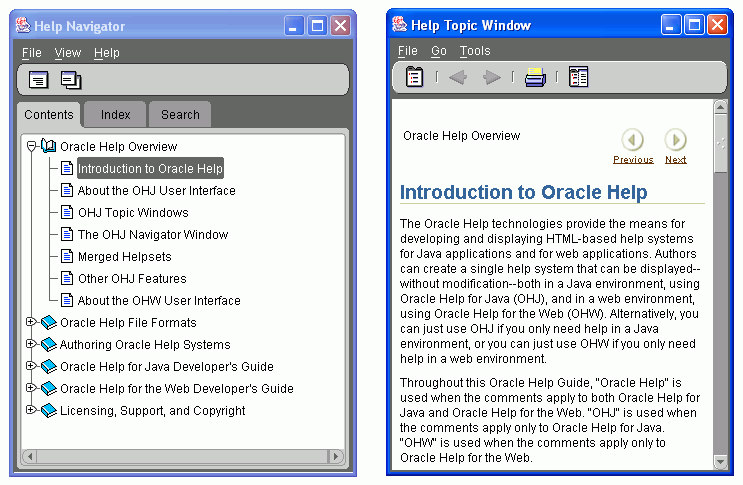
Task: Click the down arrow of topic vertical scrollbar
Action: [720, 461]
